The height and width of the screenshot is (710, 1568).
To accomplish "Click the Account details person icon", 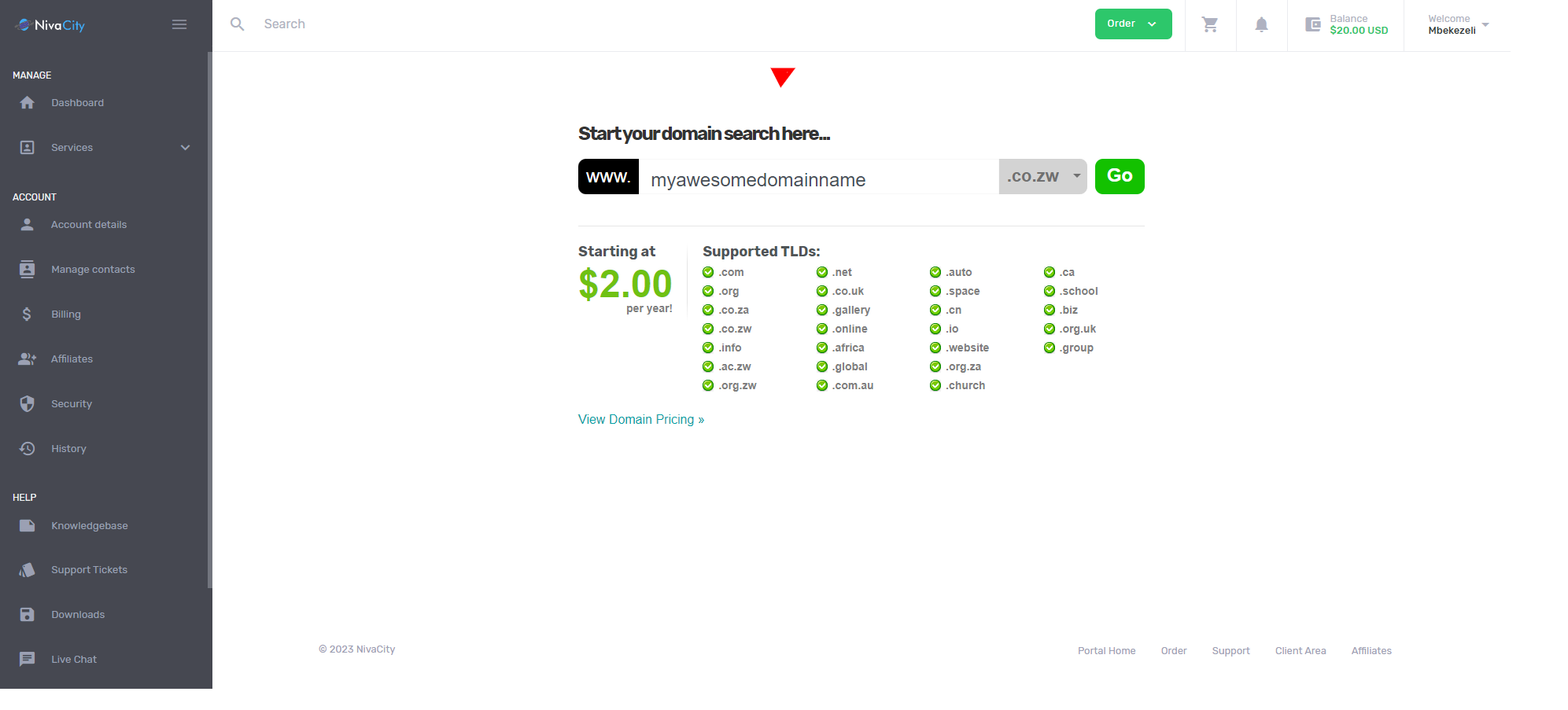I will (x=27, y=225).
